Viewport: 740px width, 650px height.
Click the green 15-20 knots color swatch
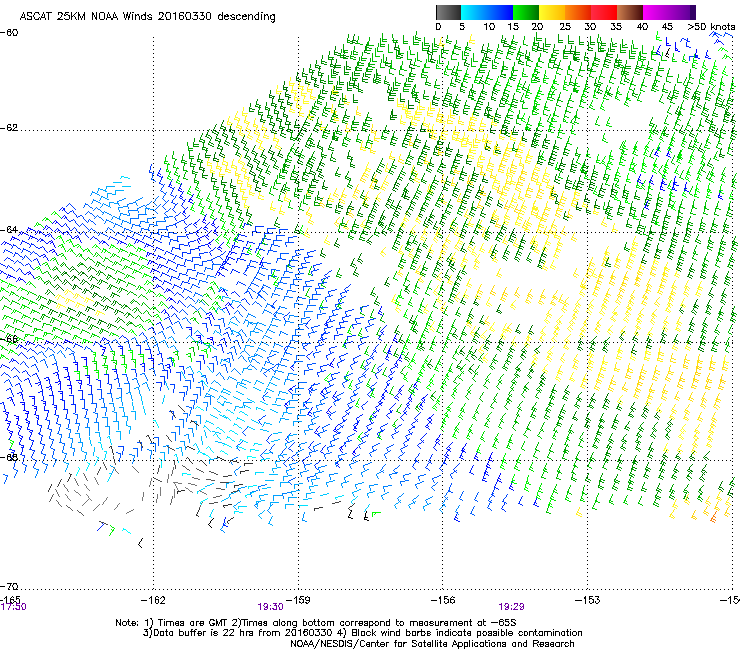click(526, 12)
